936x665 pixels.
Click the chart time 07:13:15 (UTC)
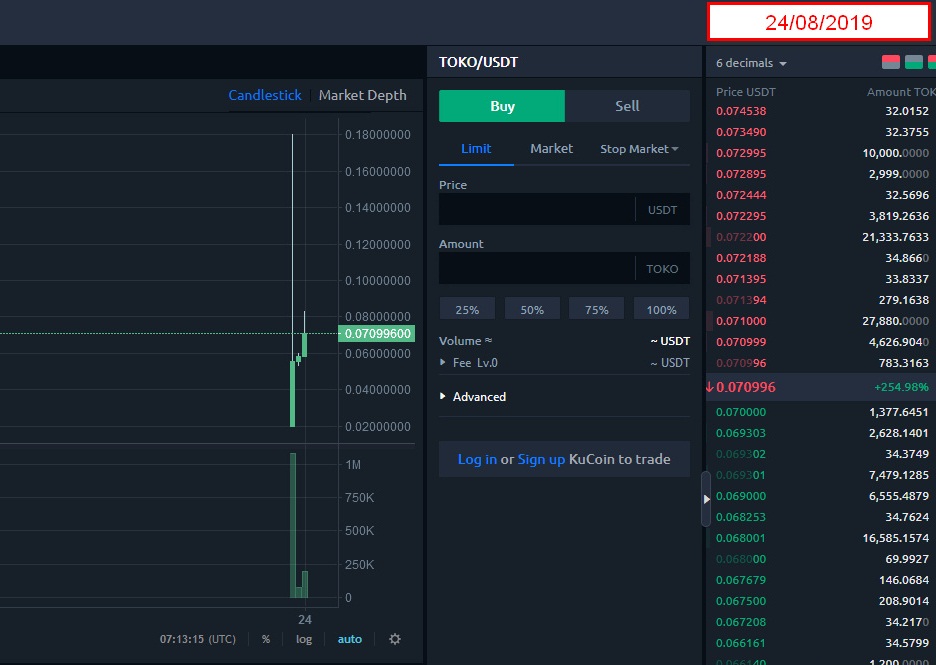[198, 639]
